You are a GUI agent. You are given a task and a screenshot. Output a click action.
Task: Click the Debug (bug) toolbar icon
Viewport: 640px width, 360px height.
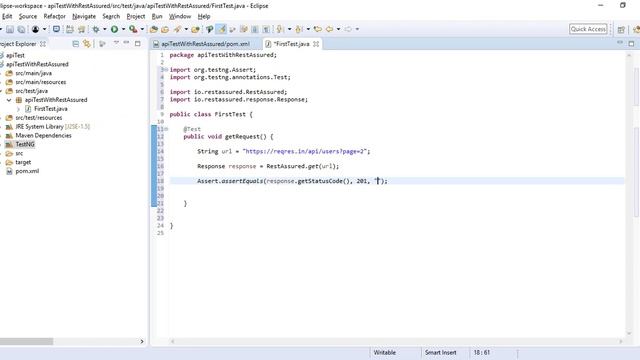tap(96, 29)
